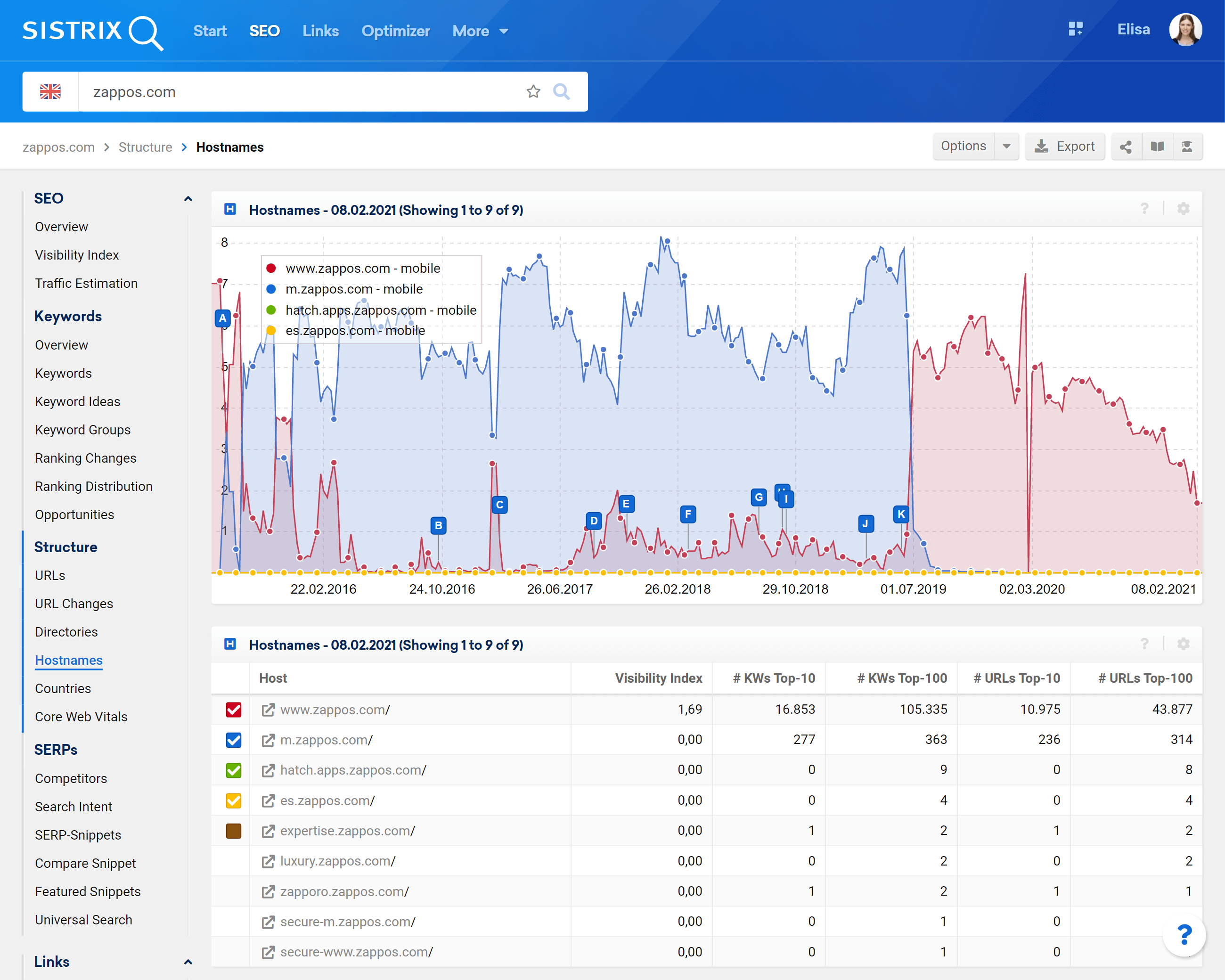Viewport: 1225px width, 980px height.
Task: Select the SEO tab
Action: [x=265, y=31]
